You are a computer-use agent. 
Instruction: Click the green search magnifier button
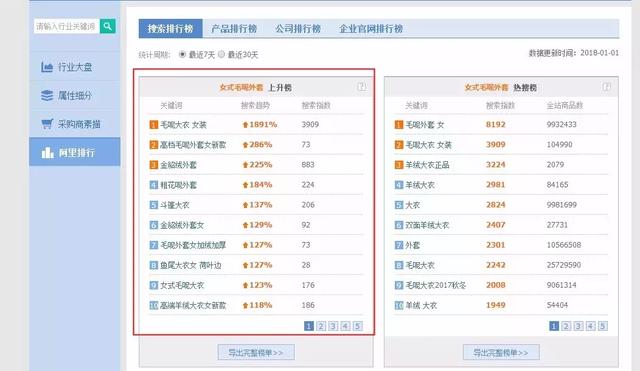(x=107, y=26)
